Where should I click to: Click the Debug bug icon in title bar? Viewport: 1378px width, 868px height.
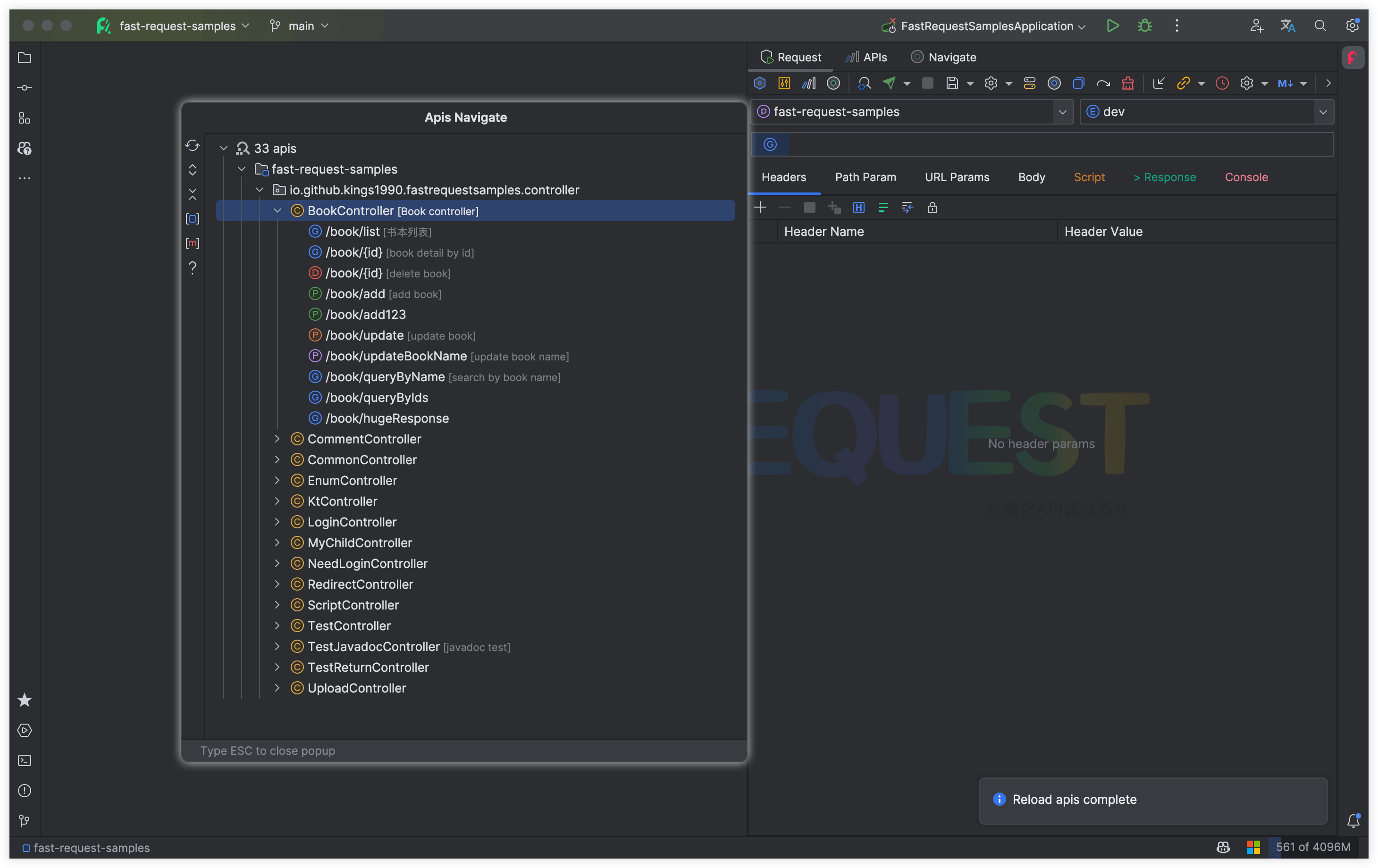(x=1144, y=26)
